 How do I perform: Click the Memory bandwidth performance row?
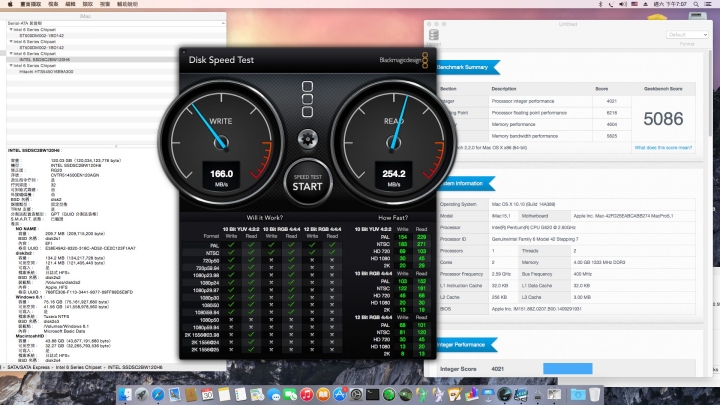click(x=535, y=136)
